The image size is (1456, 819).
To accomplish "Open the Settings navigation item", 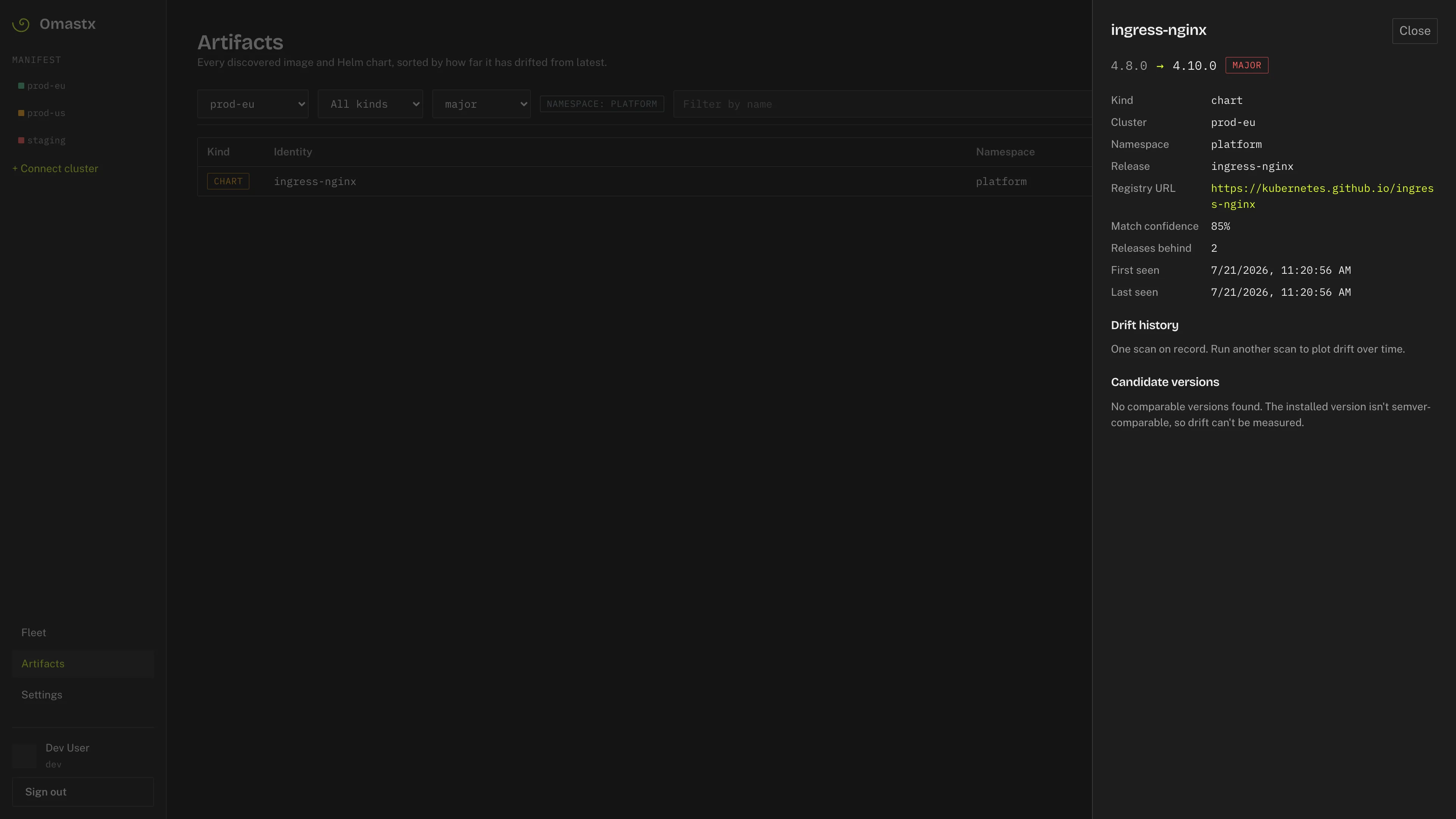I will (83, 695).
